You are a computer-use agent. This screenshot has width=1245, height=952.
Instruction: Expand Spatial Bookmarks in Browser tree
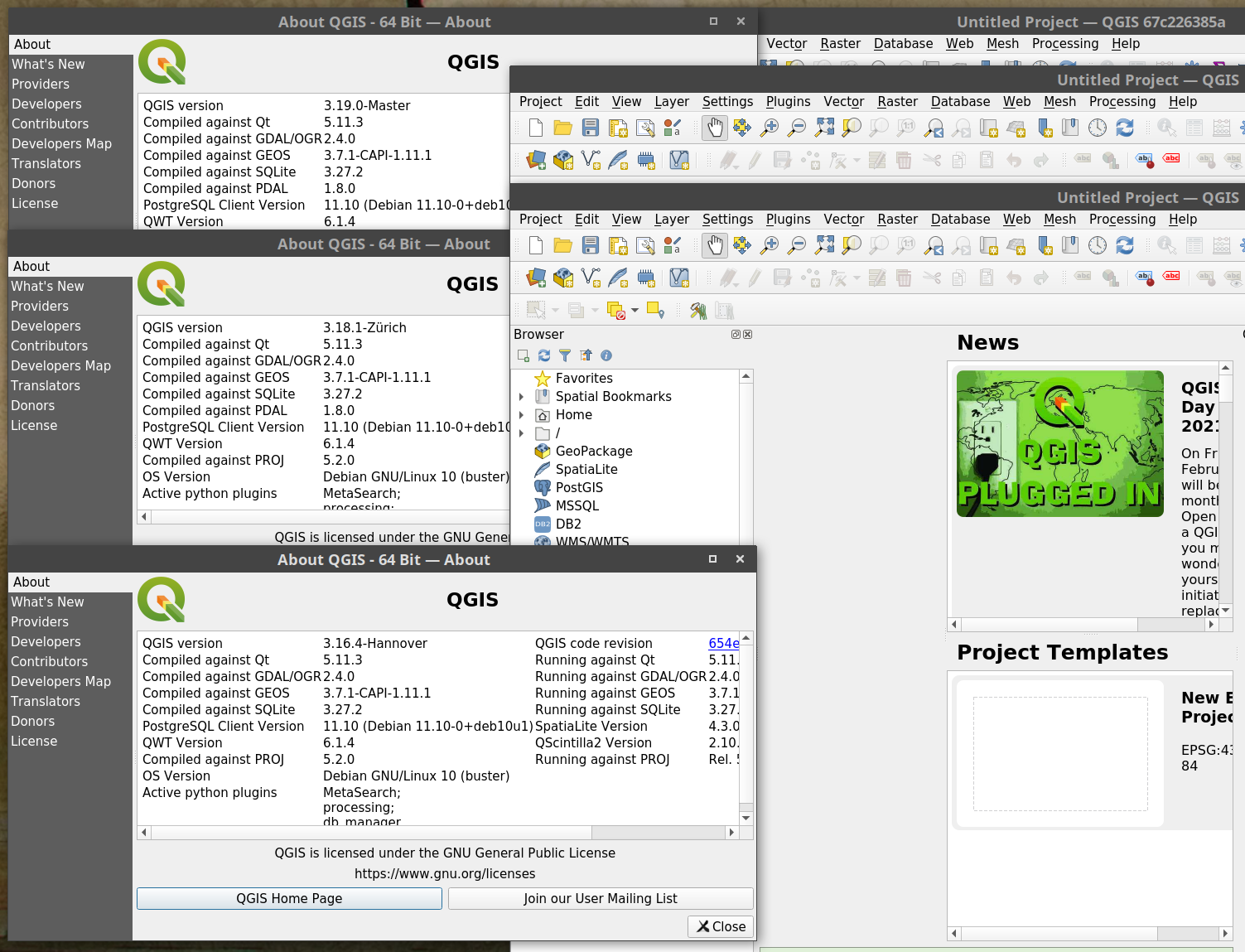click(521, 397)
